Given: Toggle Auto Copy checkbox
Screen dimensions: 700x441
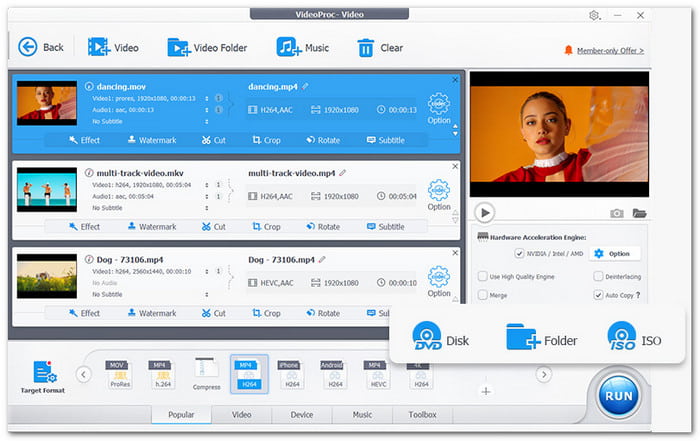Looking at the screenshot, I should tap(598, 295).
